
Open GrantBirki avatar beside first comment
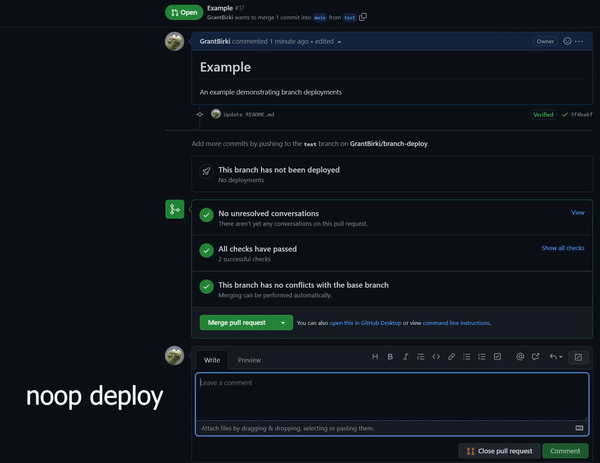click(174, 41)
